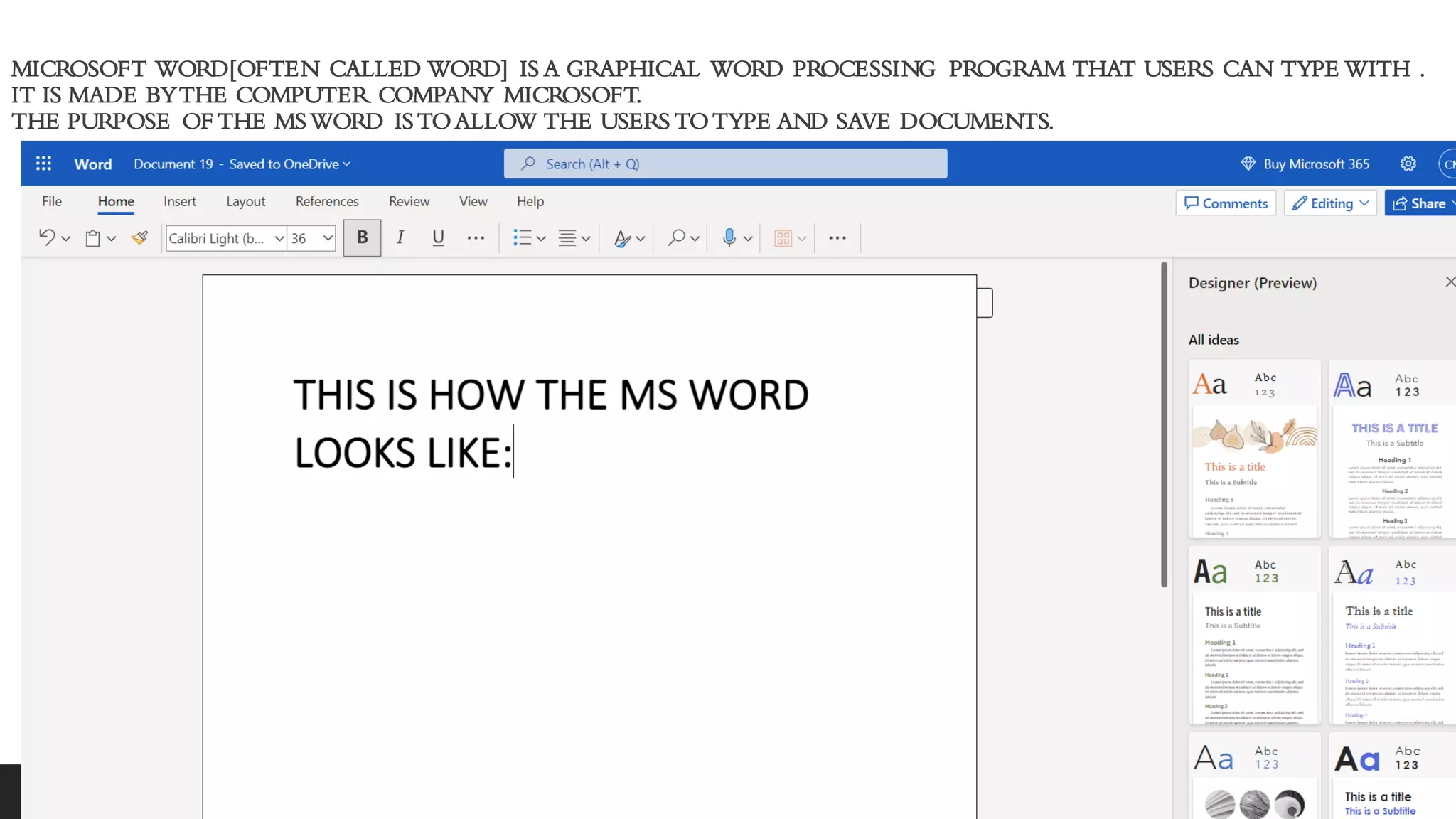Open the Settings gear icon
1456x819 pixels.
1408,164
